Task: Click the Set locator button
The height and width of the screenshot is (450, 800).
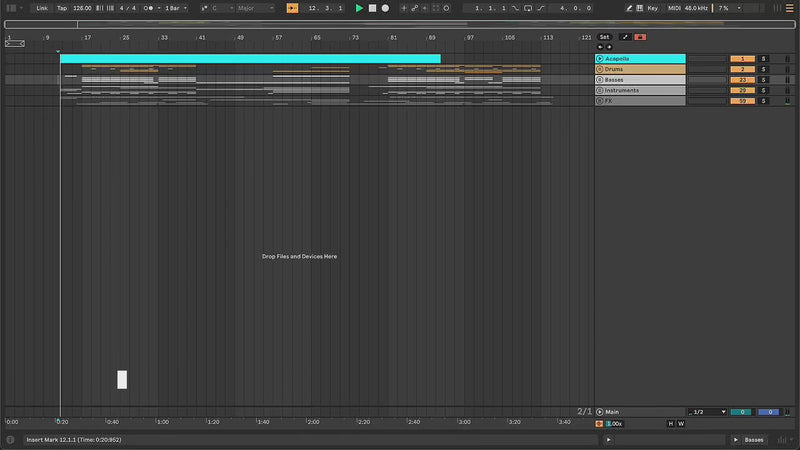Action: tap(604, 37)
